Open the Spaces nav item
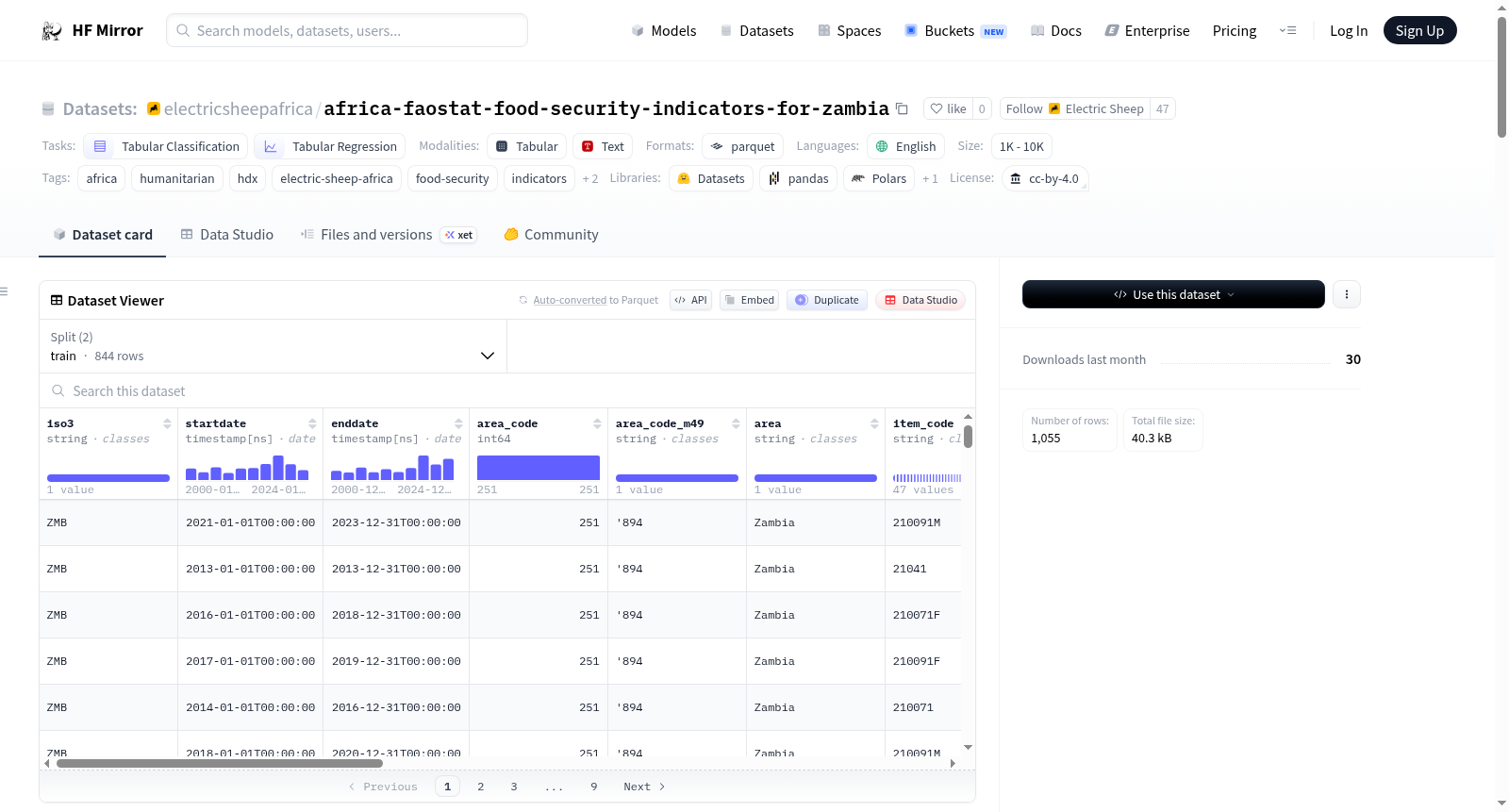The image size is (1509, 812). click(850, 31)
